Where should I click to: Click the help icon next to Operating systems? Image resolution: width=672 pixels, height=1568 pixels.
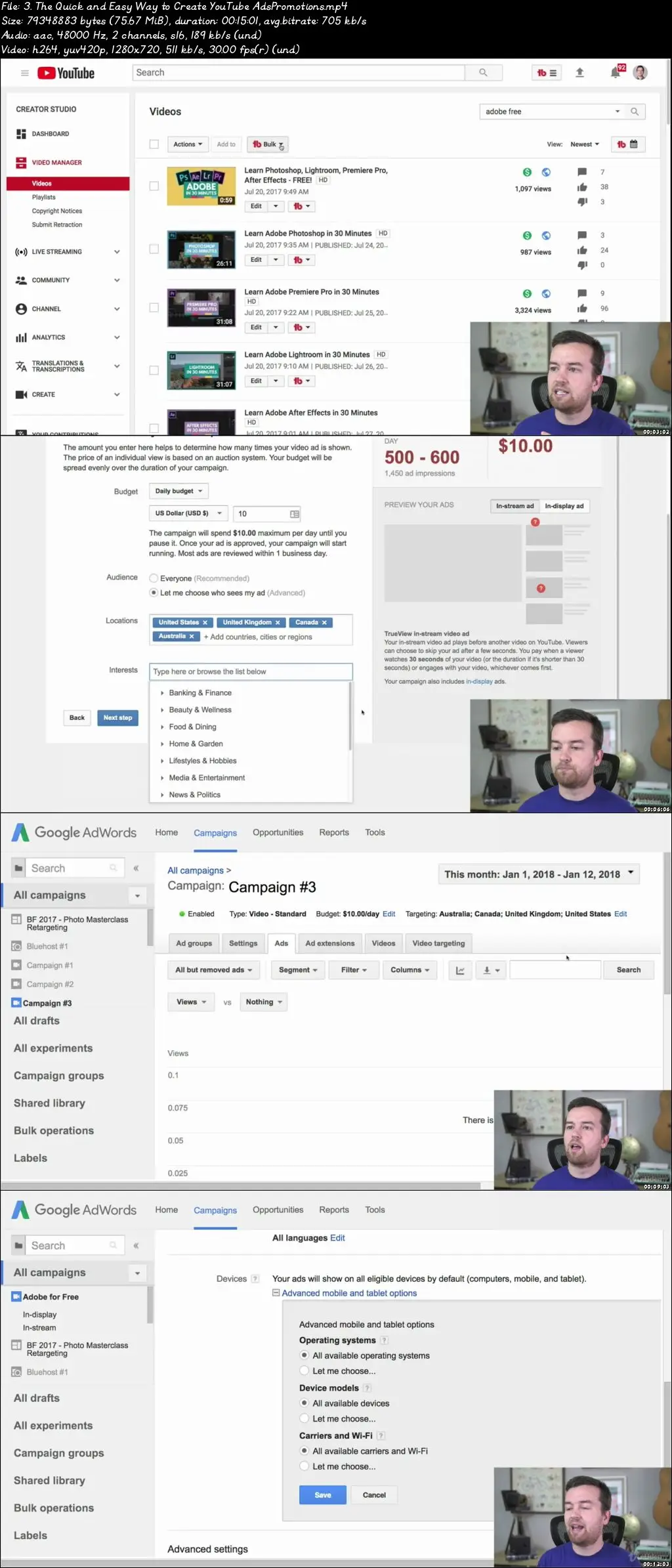click(385, 1340)
